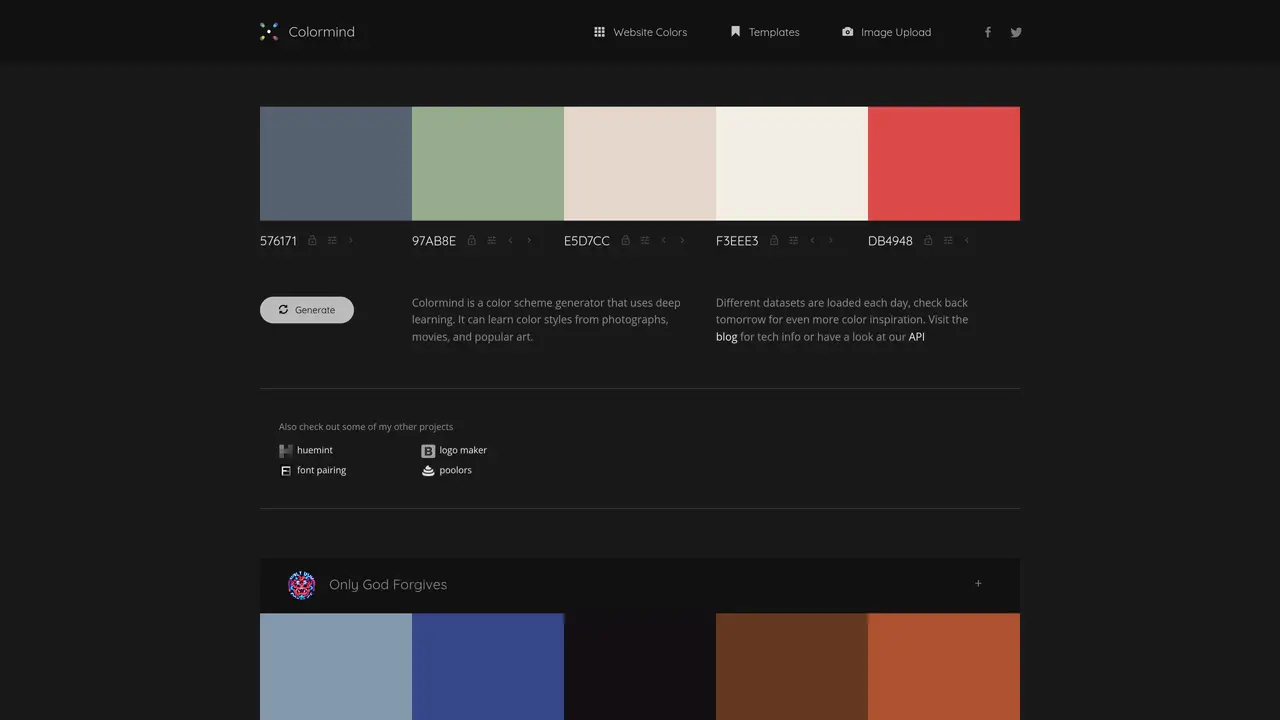Open adjust sliders for E5D7CC
The height and width of the screenshot is (720, 1280).
[x=645, y=240]
